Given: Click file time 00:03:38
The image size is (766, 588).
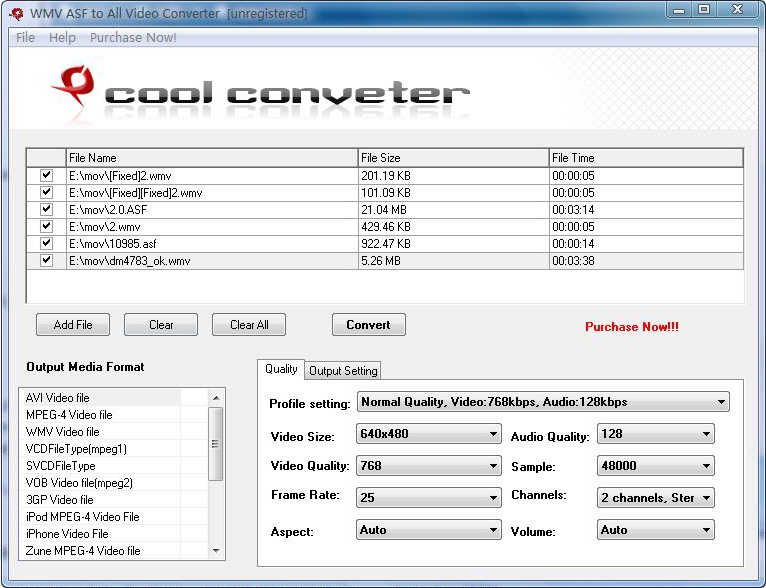Looking at the screenshot, I should point(573,261).
